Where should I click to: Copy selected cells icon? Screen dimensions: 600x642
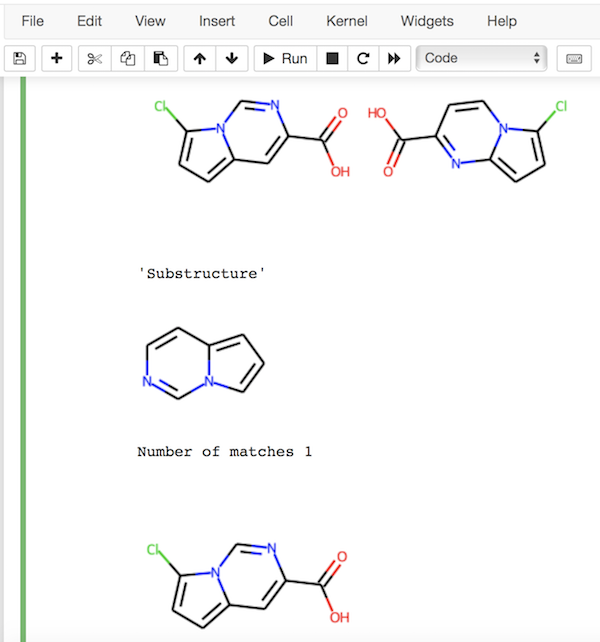(128, 59)
